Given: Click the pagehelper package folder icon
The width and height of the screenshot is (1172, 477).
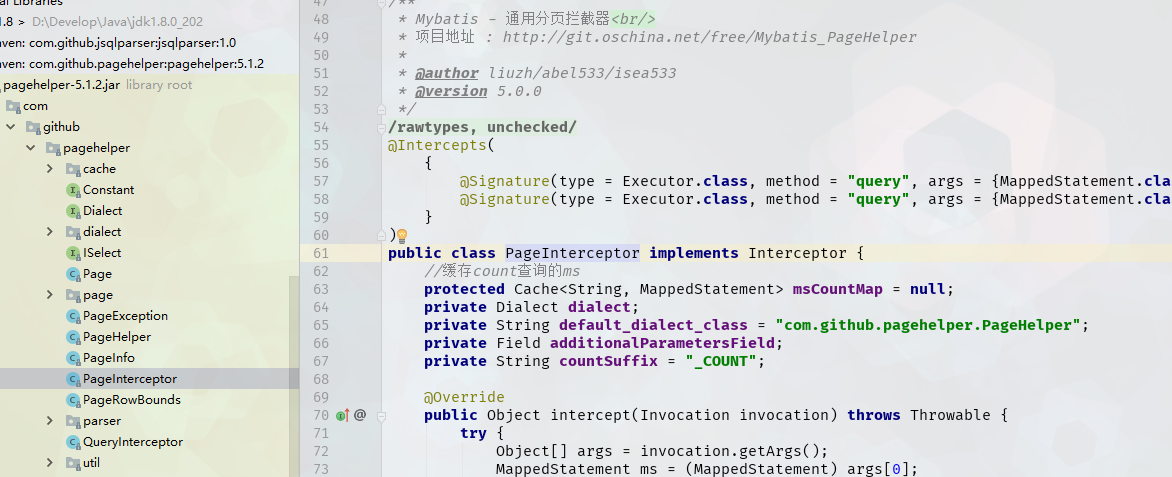Looking at the screenshot, I should [53, 148].
